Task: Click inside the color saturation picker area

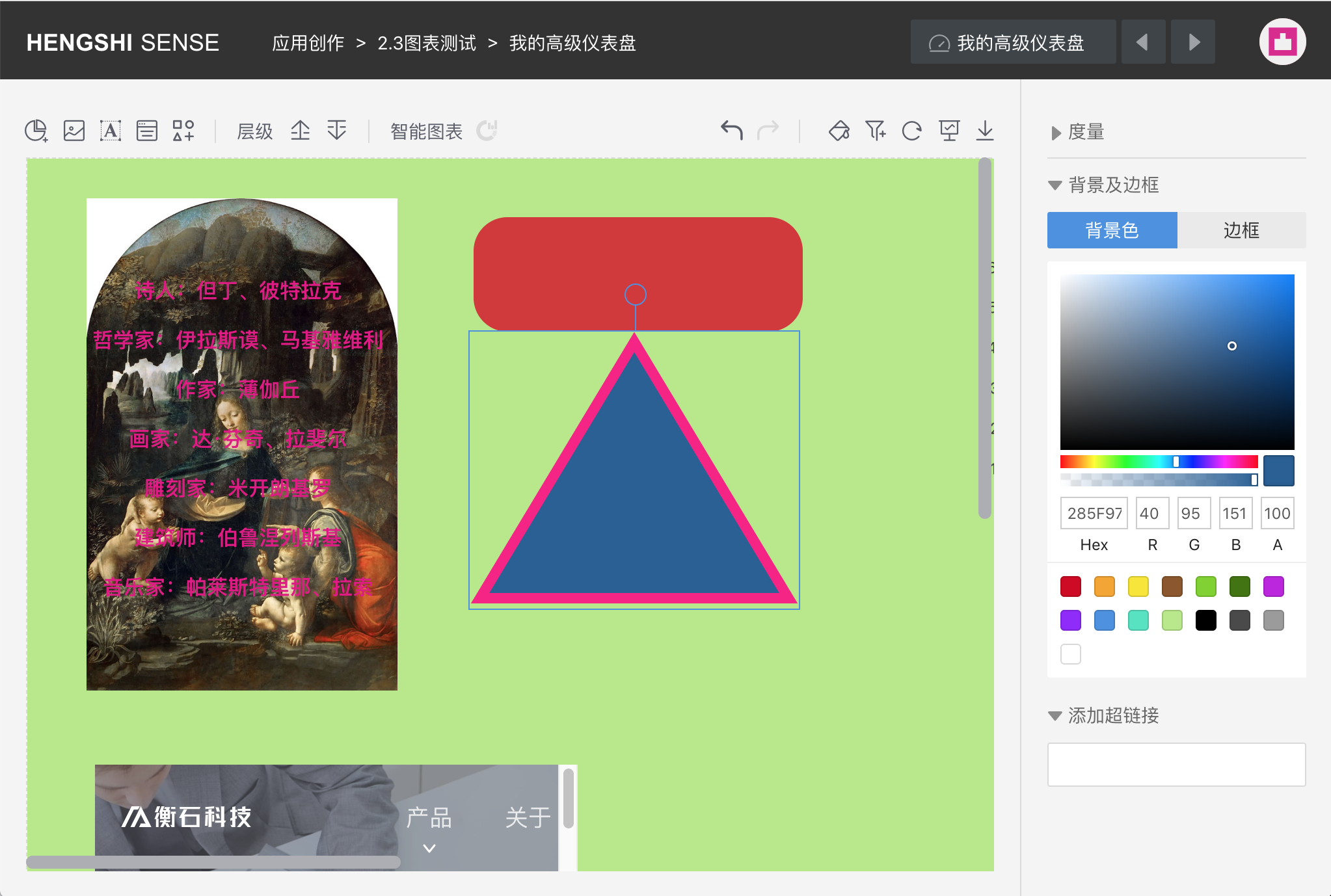Action: coord(1177,362)
